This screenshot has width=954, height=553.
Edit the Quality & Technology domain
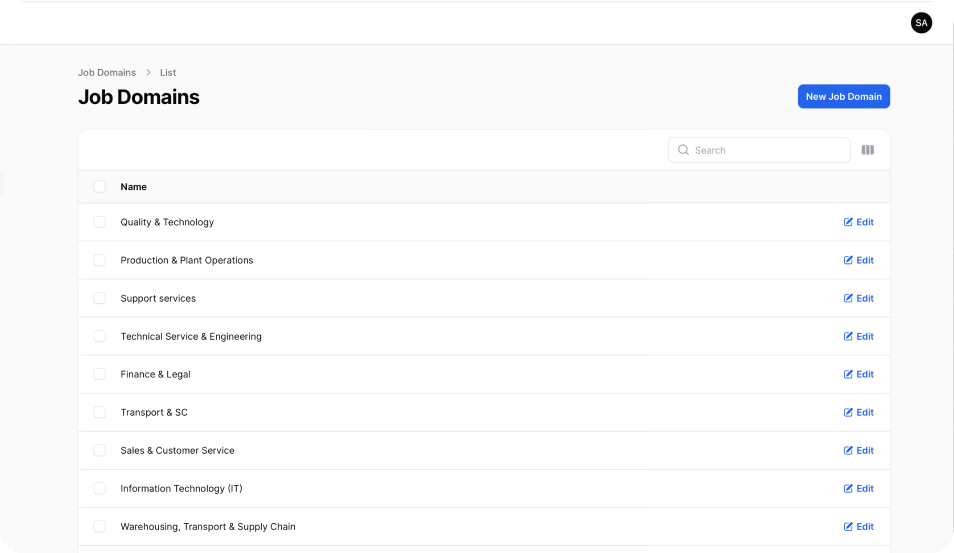[x=858, y=222]
